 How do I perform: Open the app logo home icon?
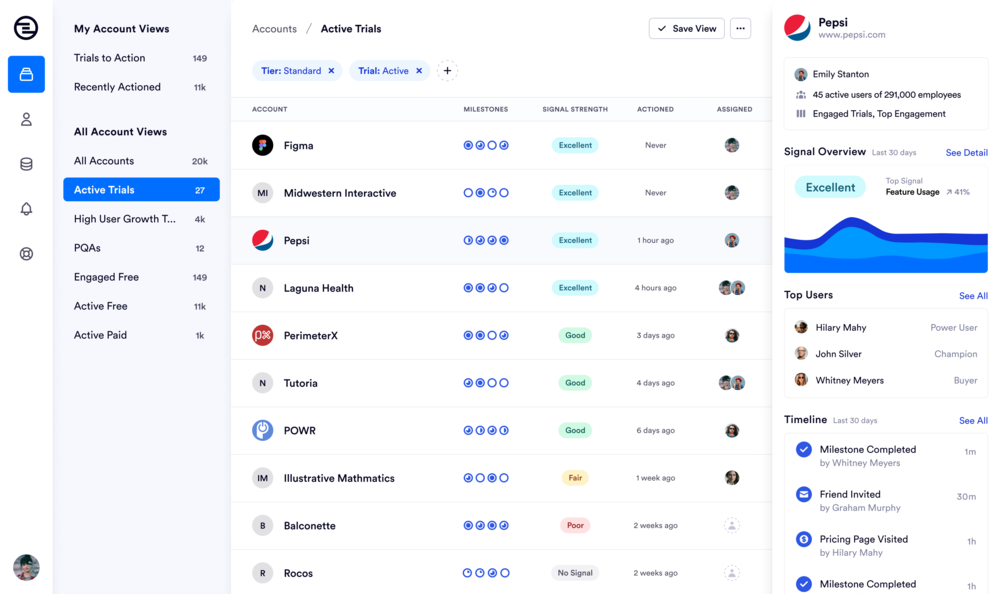(26, 28)
